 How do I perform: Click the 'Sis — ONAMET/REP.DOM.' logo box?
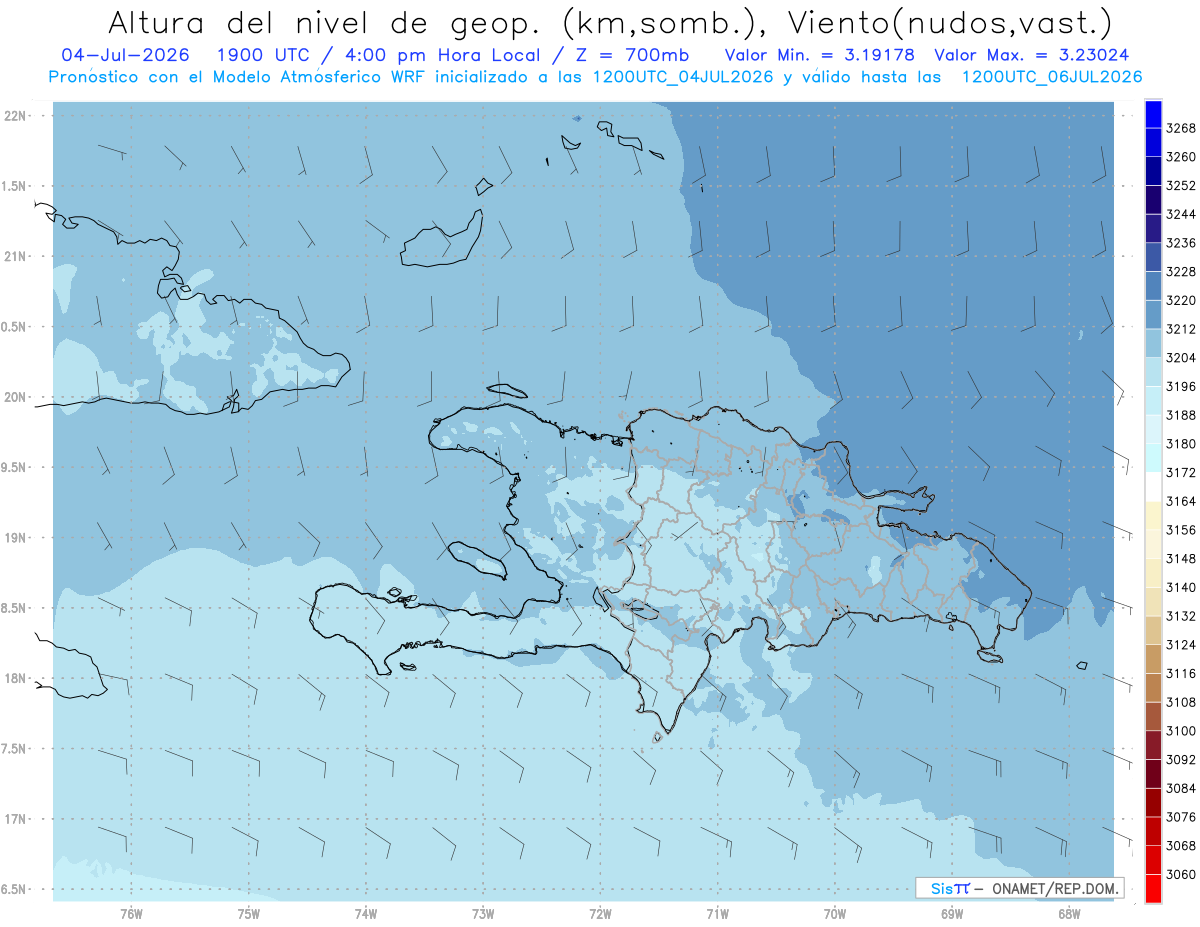point(1019,888)
